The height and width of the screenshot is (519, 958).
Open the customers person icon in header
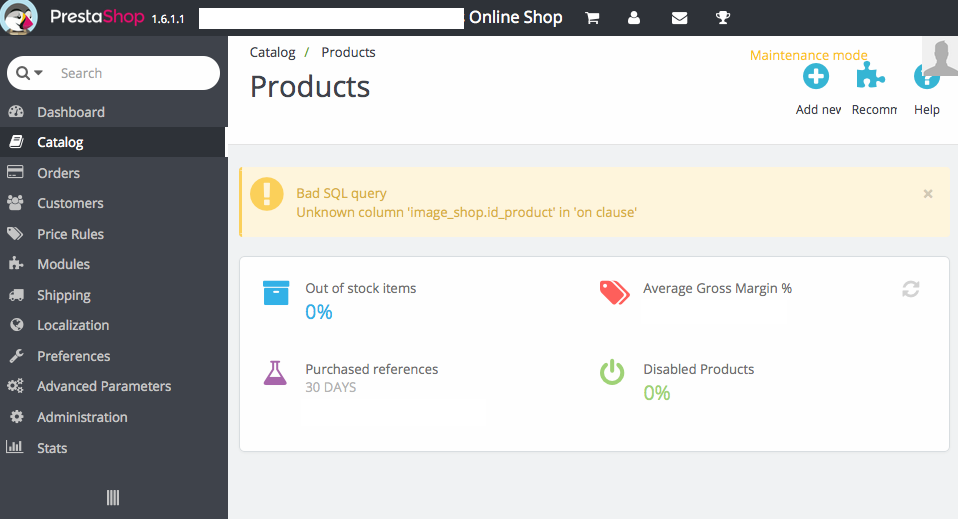tap(634, 18)
